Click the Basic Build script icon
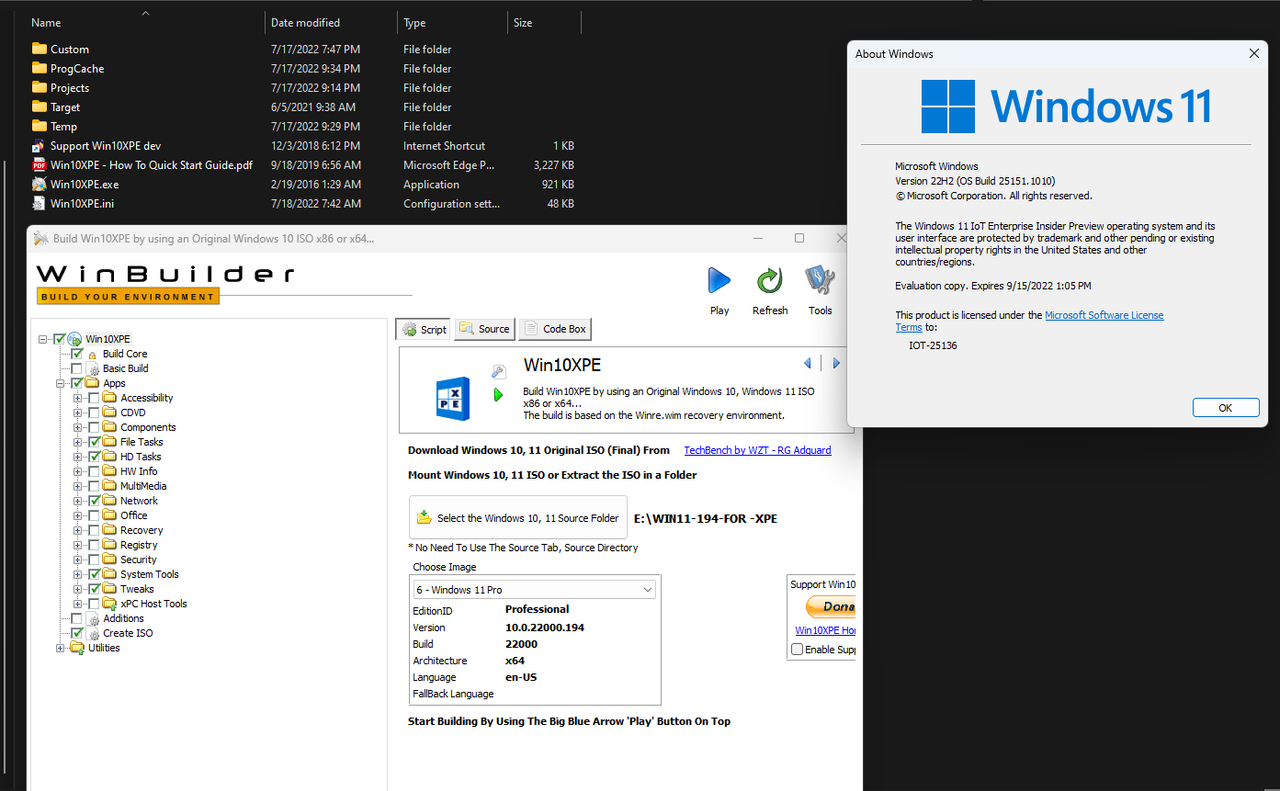Viewport: 1280px width, 791px height. click(93, 368)
